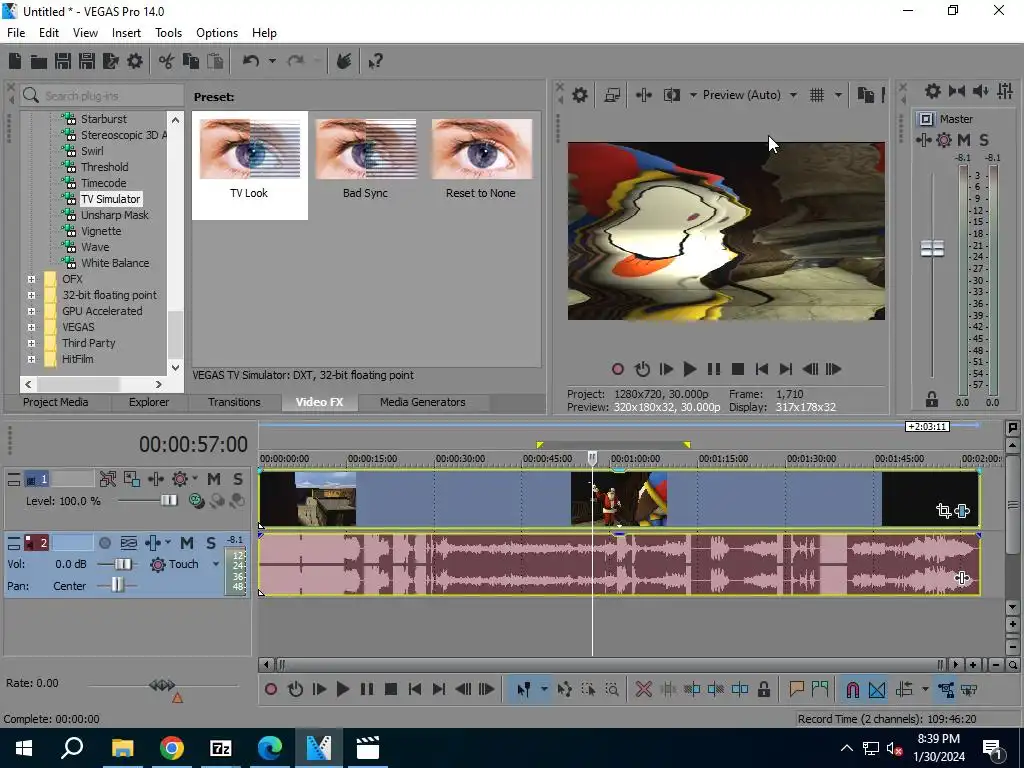Toggle Automatic Crossfades button

tap(876, 690)
